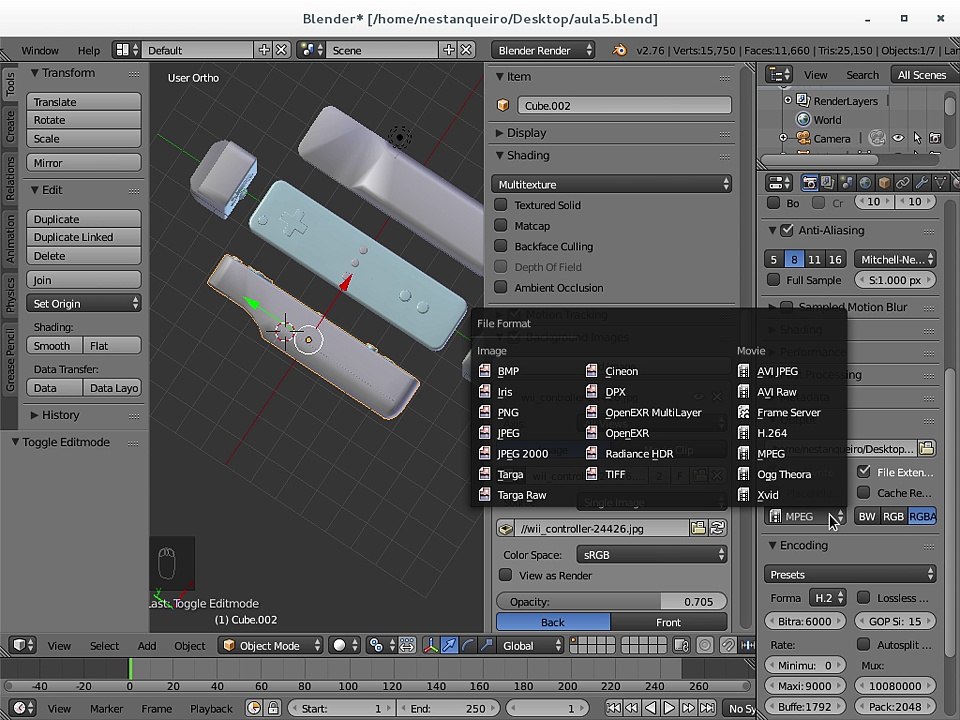Screen dimensions: 960x720
Task: Add a new screen layout with plus button
Action: pyautogui.click(x=264, y=50)
